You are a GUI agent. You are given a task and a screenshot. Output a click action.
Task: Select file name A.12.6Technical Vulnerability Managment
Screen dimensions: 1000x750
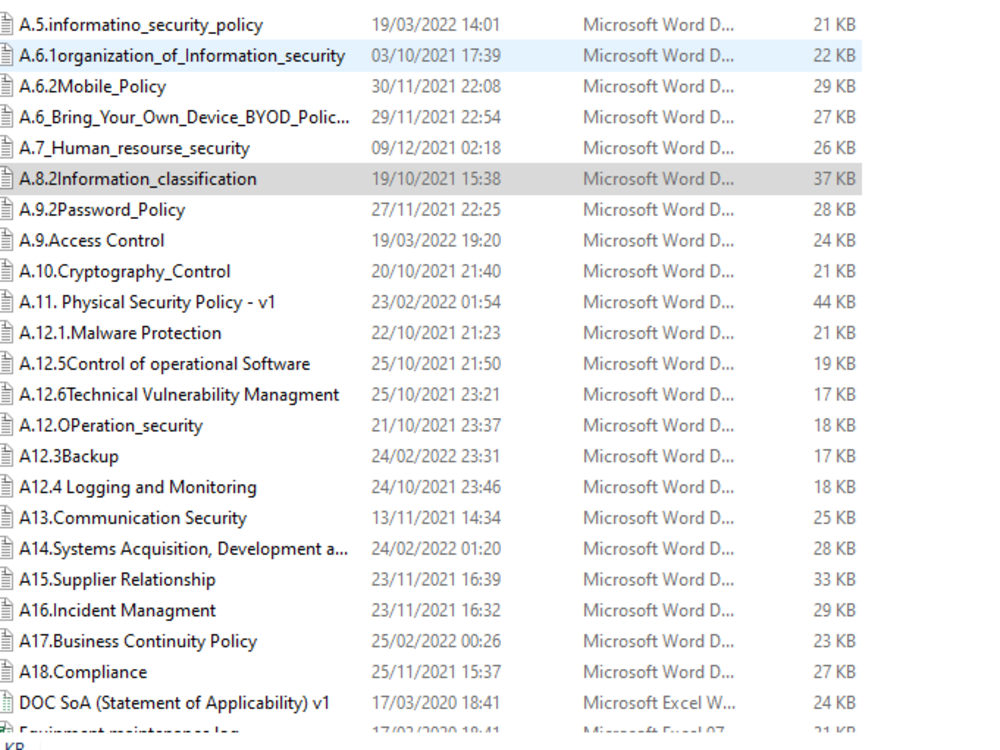[179, 395]
